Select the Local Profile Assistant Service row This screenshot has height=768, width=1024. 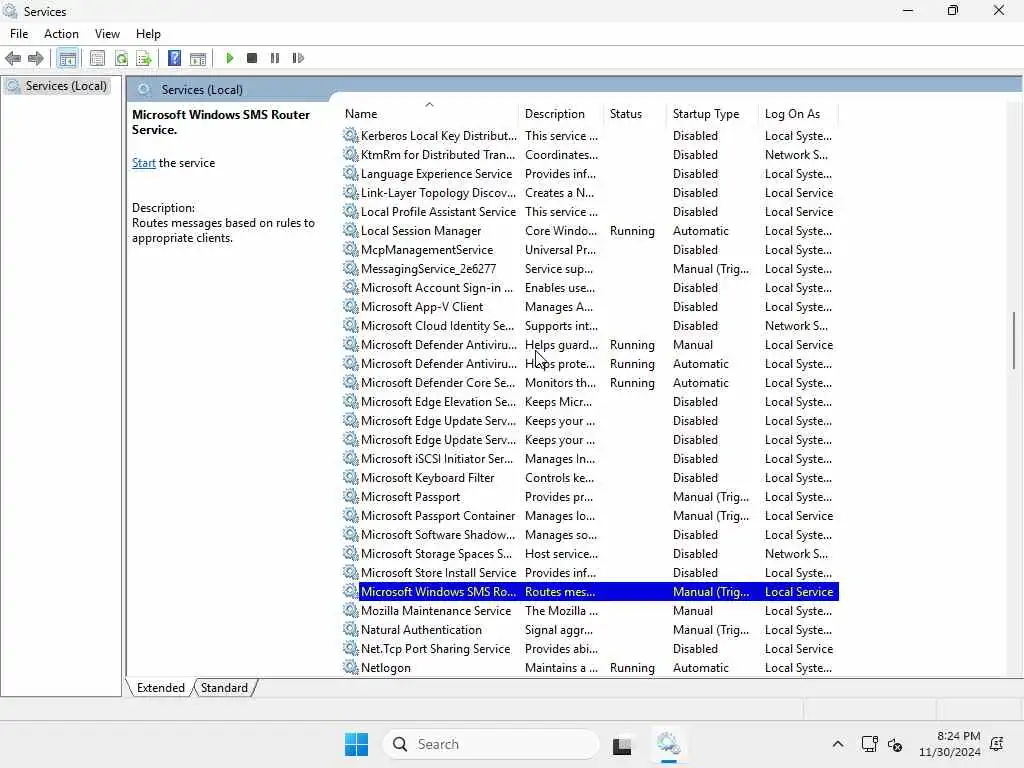(590, 212)
